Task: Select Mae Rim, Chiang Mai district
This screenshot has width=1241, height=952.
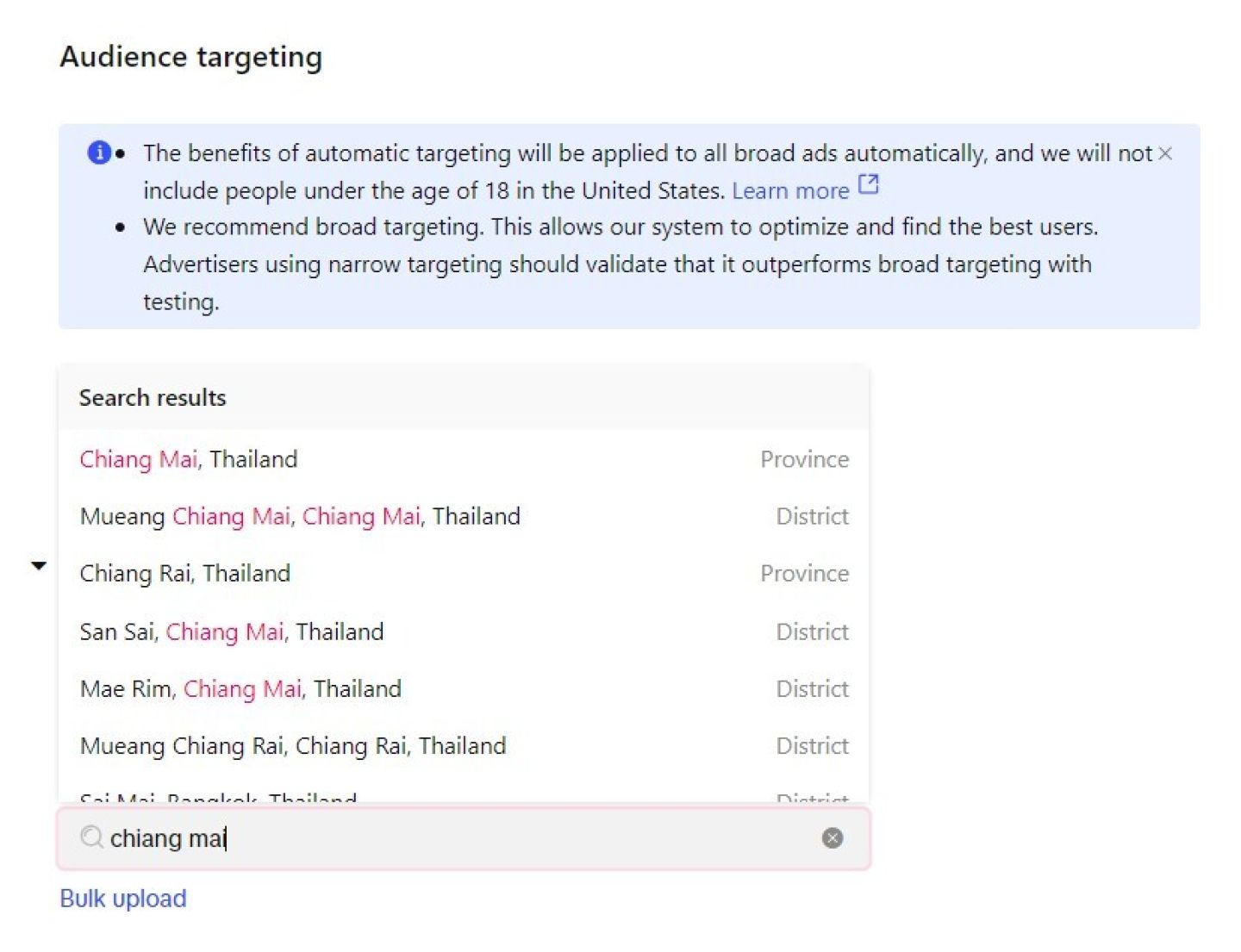Action: [x=240, y=689]
